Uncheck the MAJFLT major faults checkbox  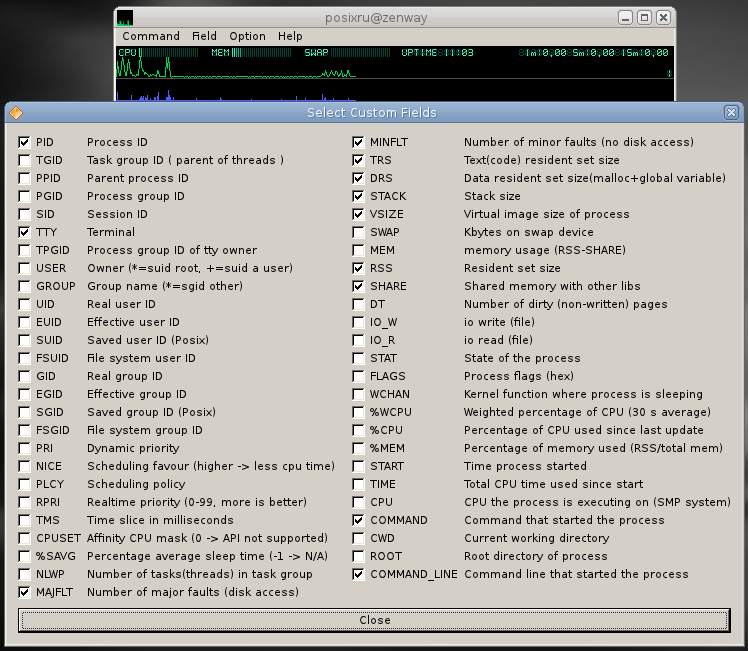click(x=24, y=592)
